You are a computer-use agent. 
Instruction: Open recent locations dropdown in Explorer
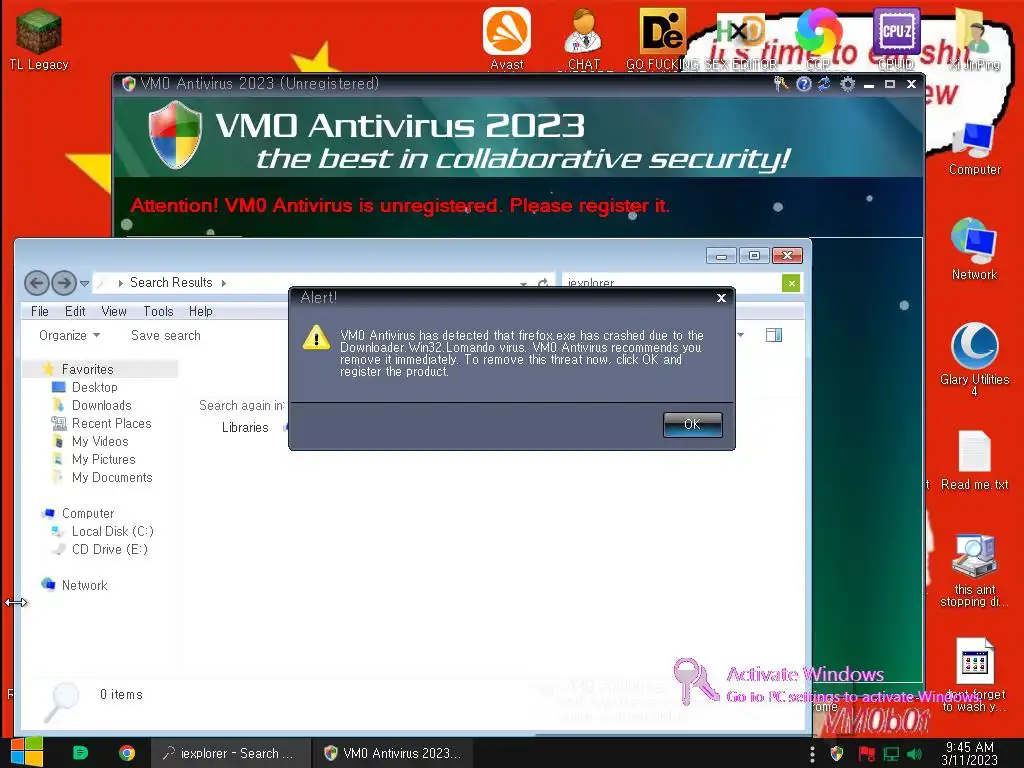pos(84,283)
